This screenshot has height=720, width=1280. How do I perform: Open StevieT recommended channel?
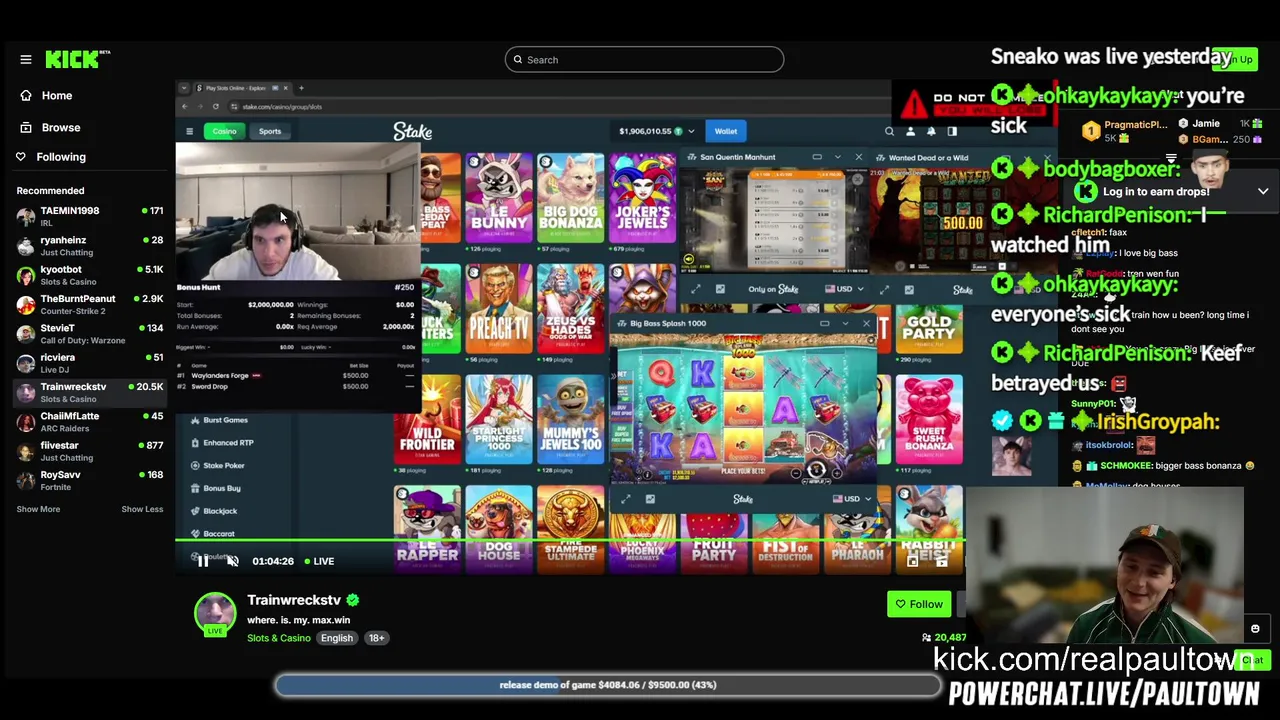[x=89, y=333]
